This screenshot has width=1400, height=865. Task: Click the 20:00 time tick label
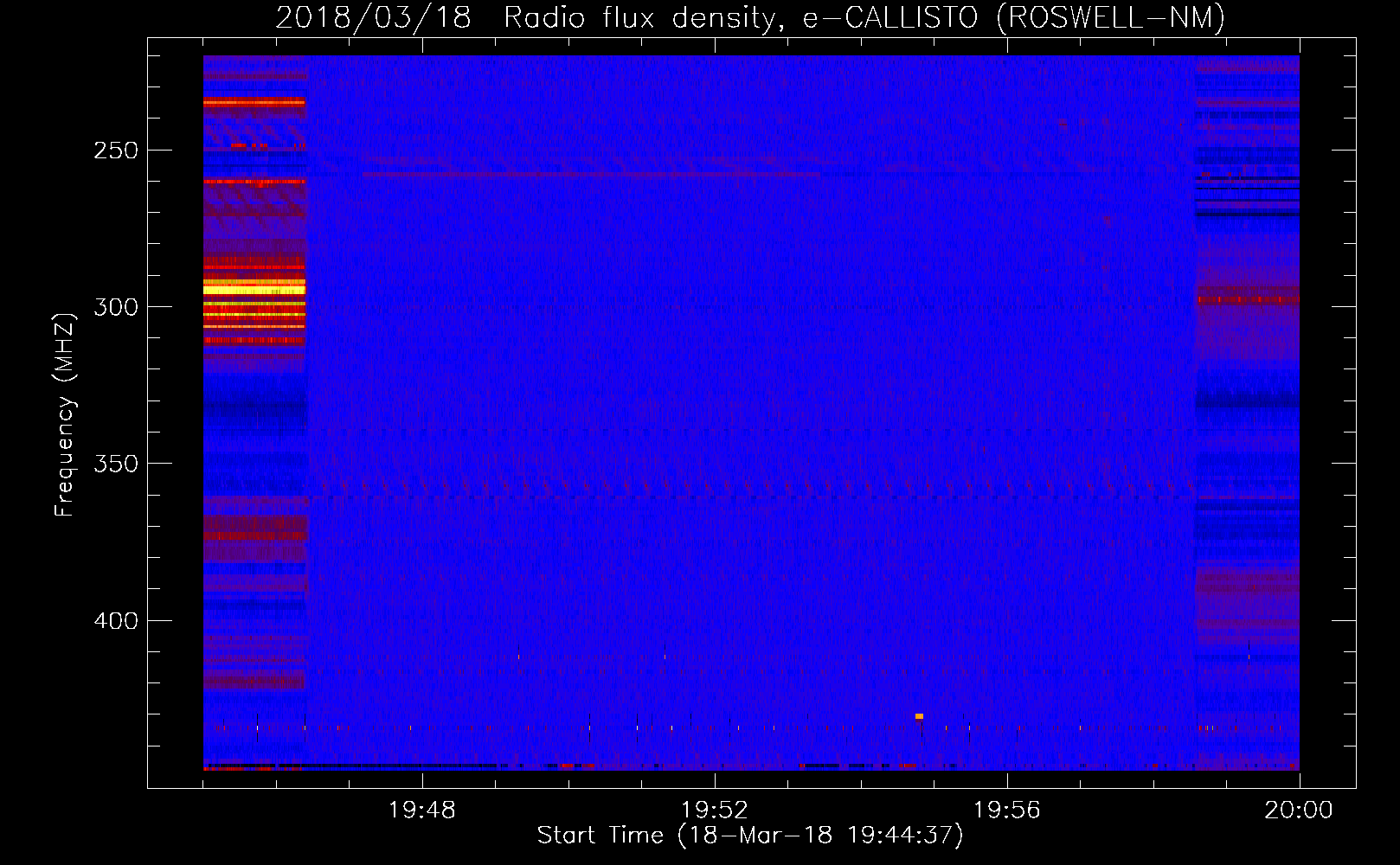[1299, 810]
